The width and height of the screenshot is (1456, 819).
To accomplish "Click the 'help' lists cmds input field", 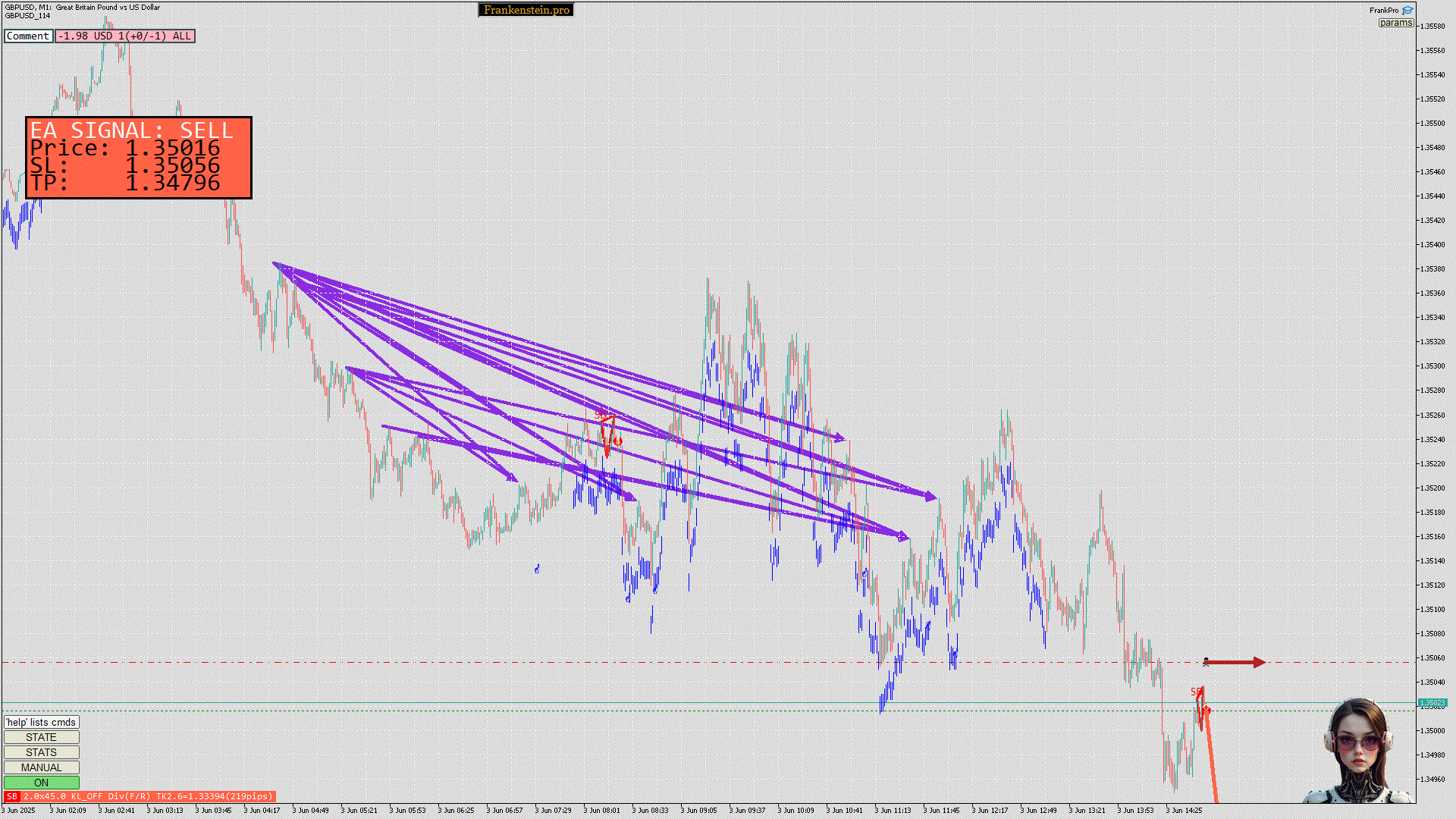I will click(x=41, y=722).
